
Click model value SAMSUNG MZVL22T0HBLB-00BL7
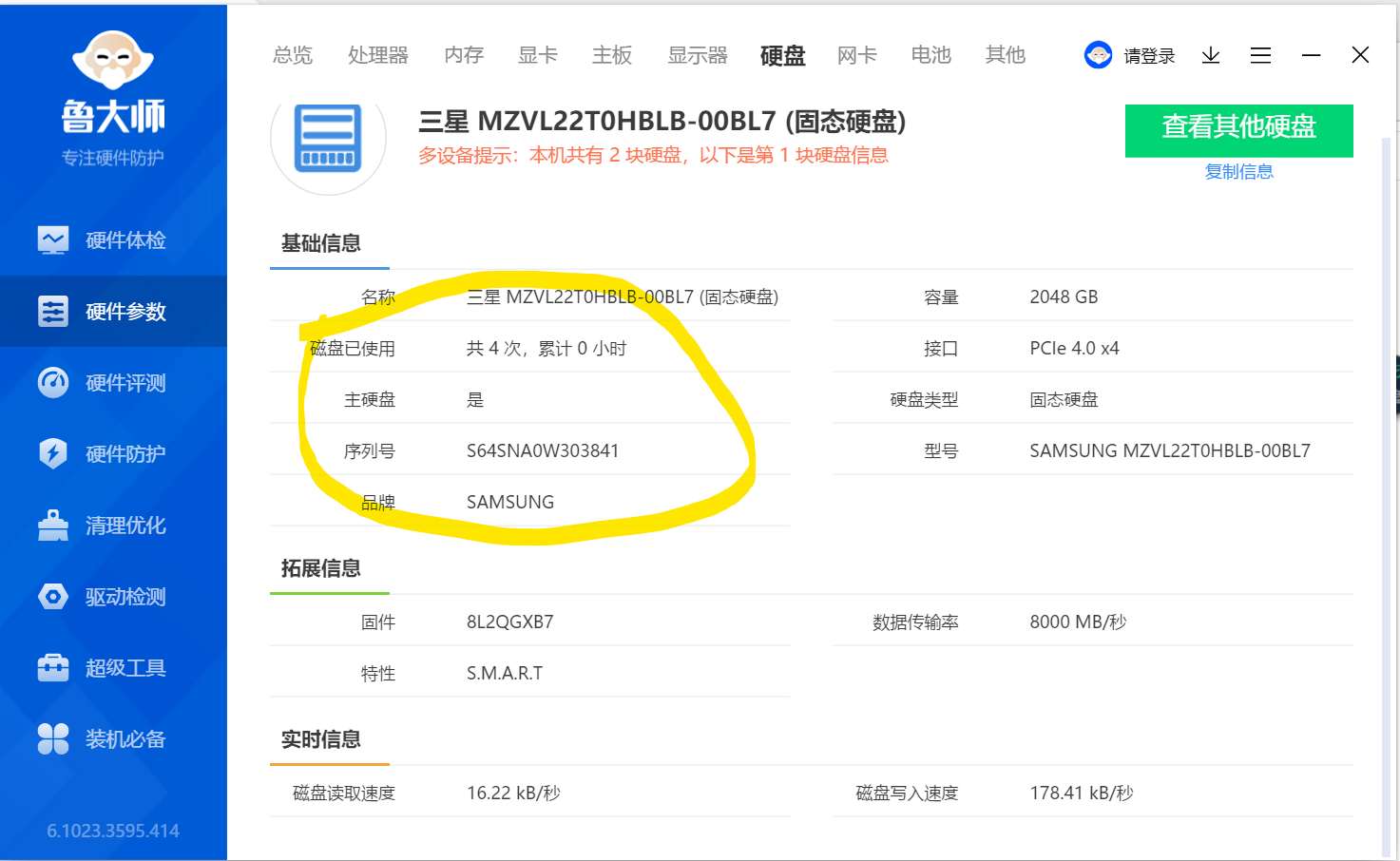pos(1170,450)
